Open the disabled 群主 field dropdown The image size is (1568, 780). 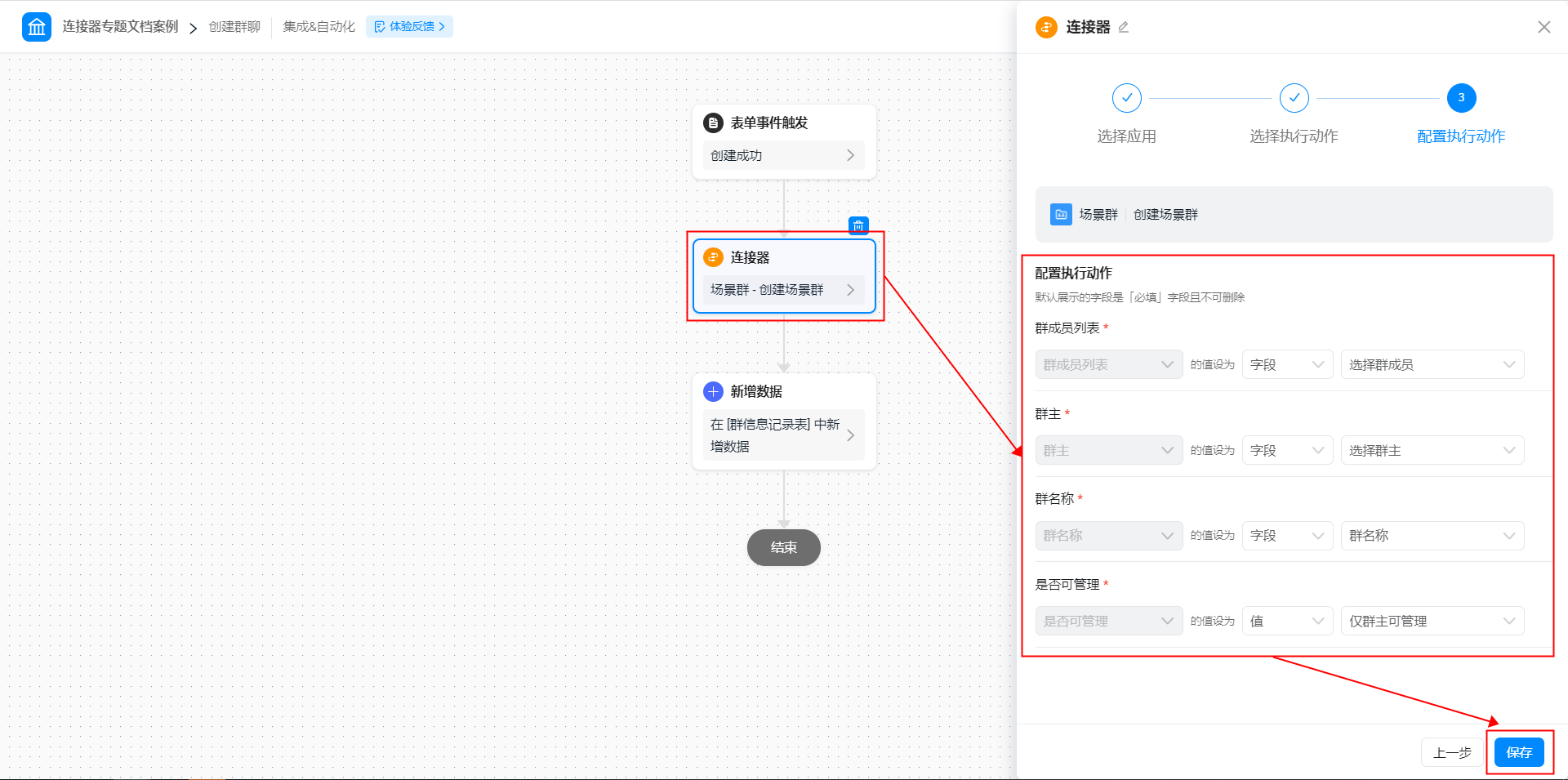click(1109, 450)
